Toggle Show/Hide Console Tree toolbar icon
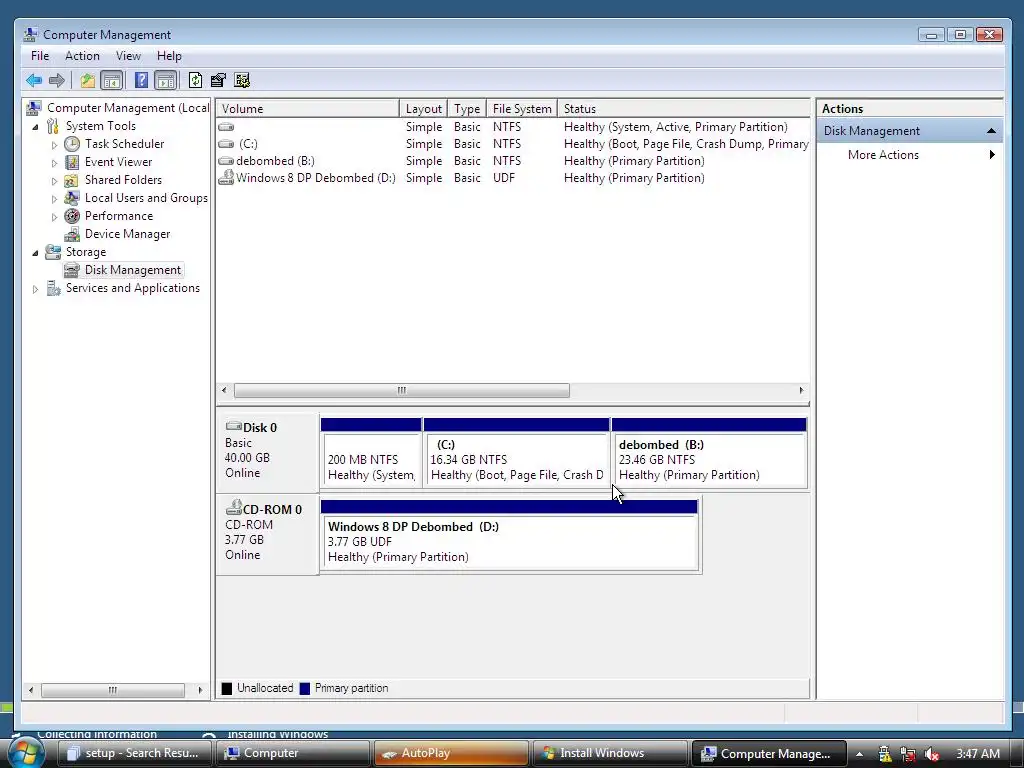The width and height of the screenshot is (1024, 768). (x=112, y=80)
